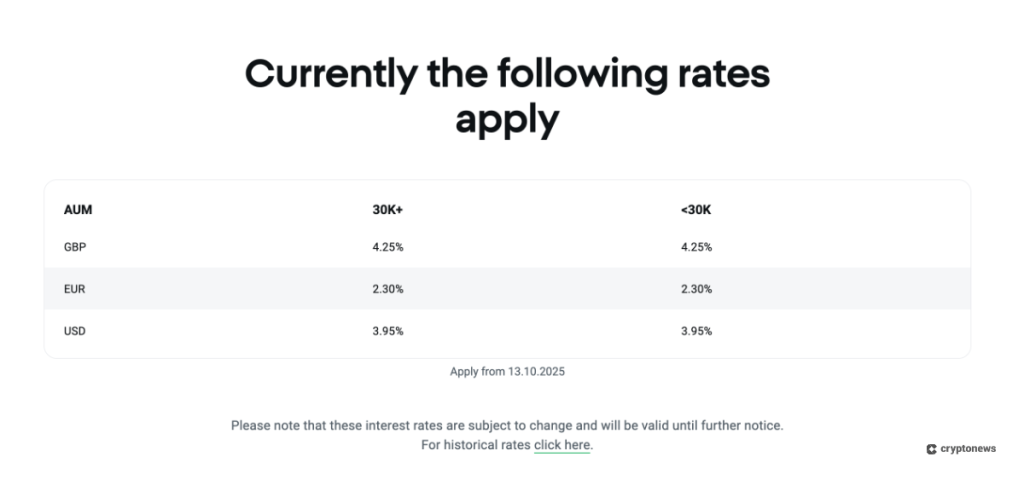Click the USD 3.95% rate under 30K+
Image resolution: width=1024 pixels, height=480 pixels.
(388, 331)
